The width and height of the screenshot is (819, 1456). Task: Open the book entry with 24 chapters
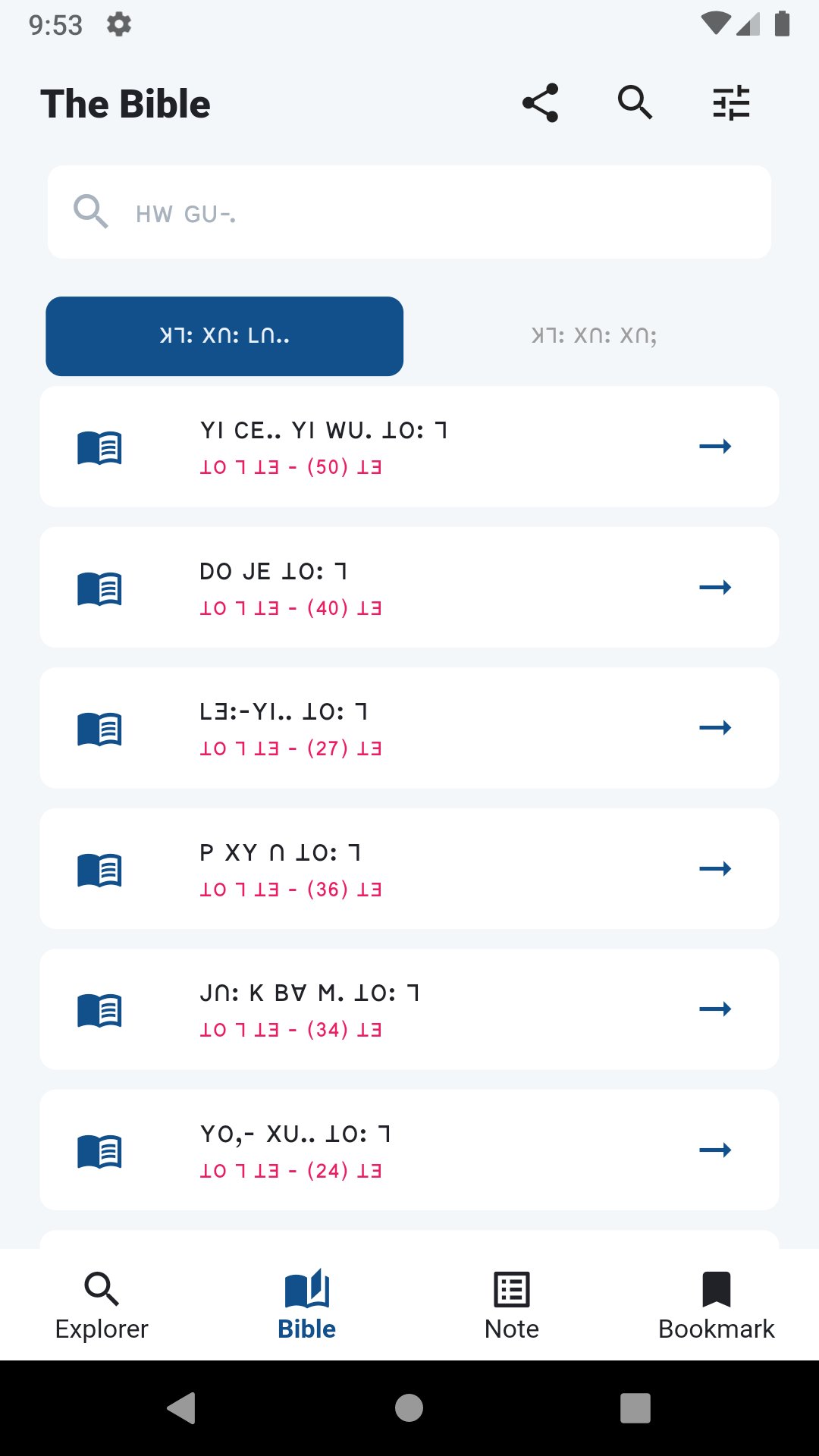(x=409, y=1150)
